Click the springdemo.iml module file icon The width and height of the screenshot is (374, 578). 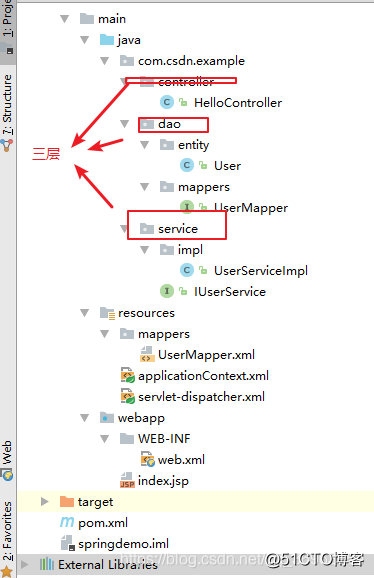pos(67,543)
